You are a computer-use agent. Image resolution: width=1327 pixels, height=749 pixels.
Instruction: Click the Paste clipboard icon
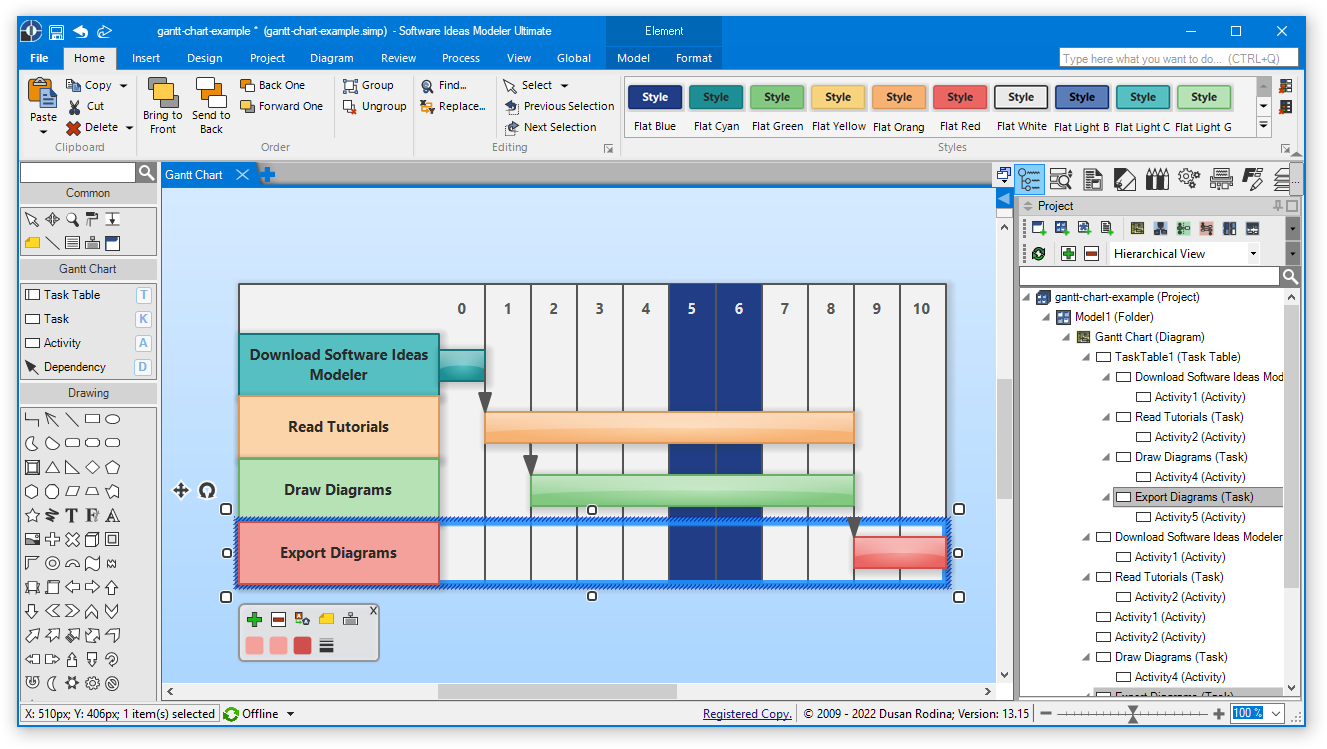[x=42, y=93]
